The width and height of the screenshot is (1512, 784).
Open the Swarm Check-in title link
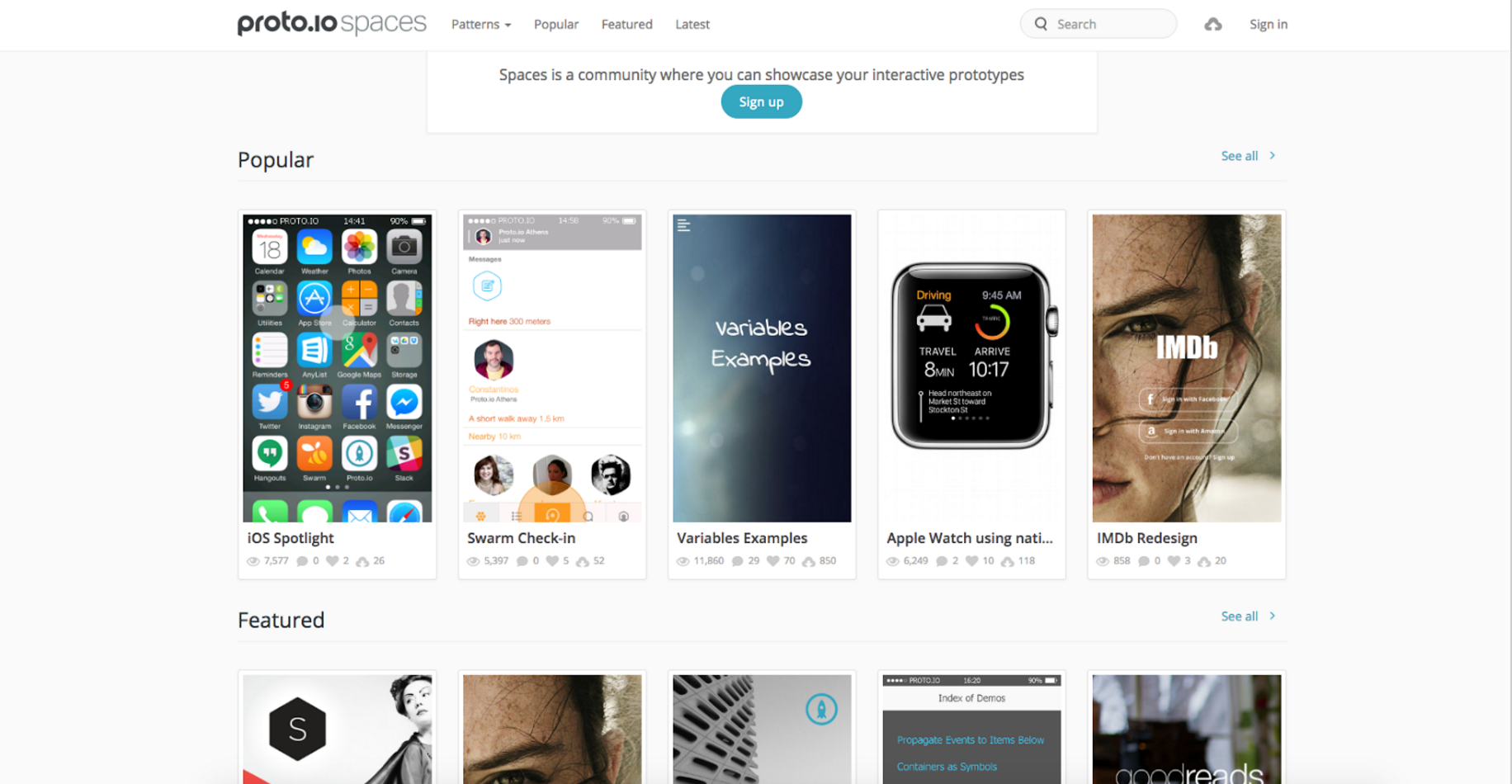[522, 538]
